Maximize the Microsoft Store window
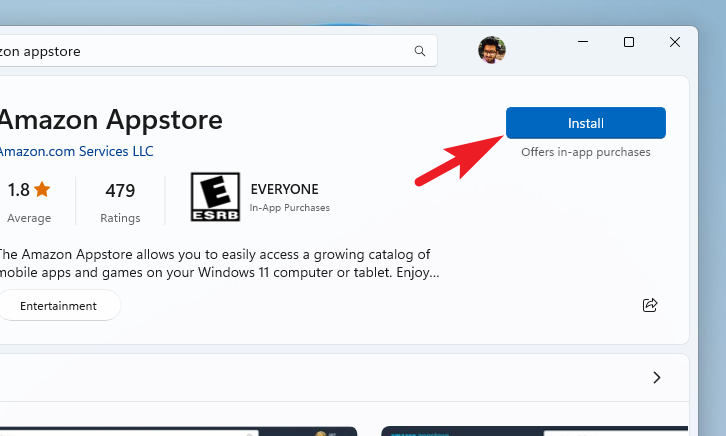The width and height of the screenshot is (726, 436). pyautogui.click(x=629, y=42)
